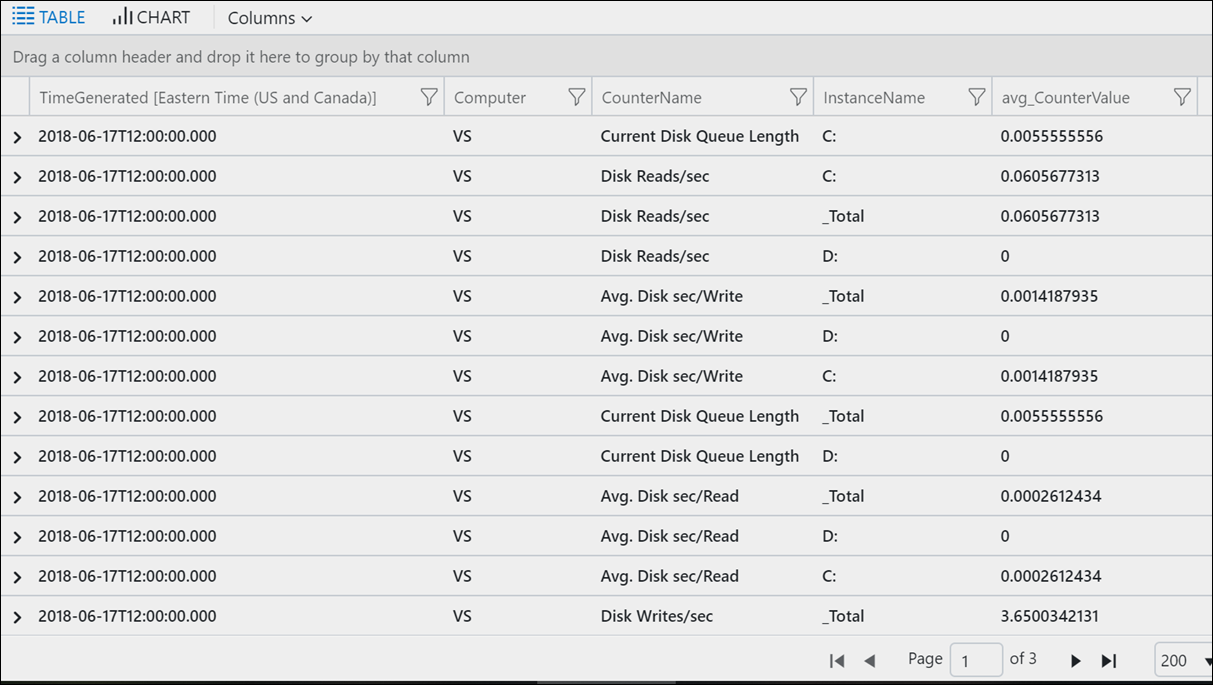Go to the previous page
The image size is (1213, 685).
coord(870,660)
